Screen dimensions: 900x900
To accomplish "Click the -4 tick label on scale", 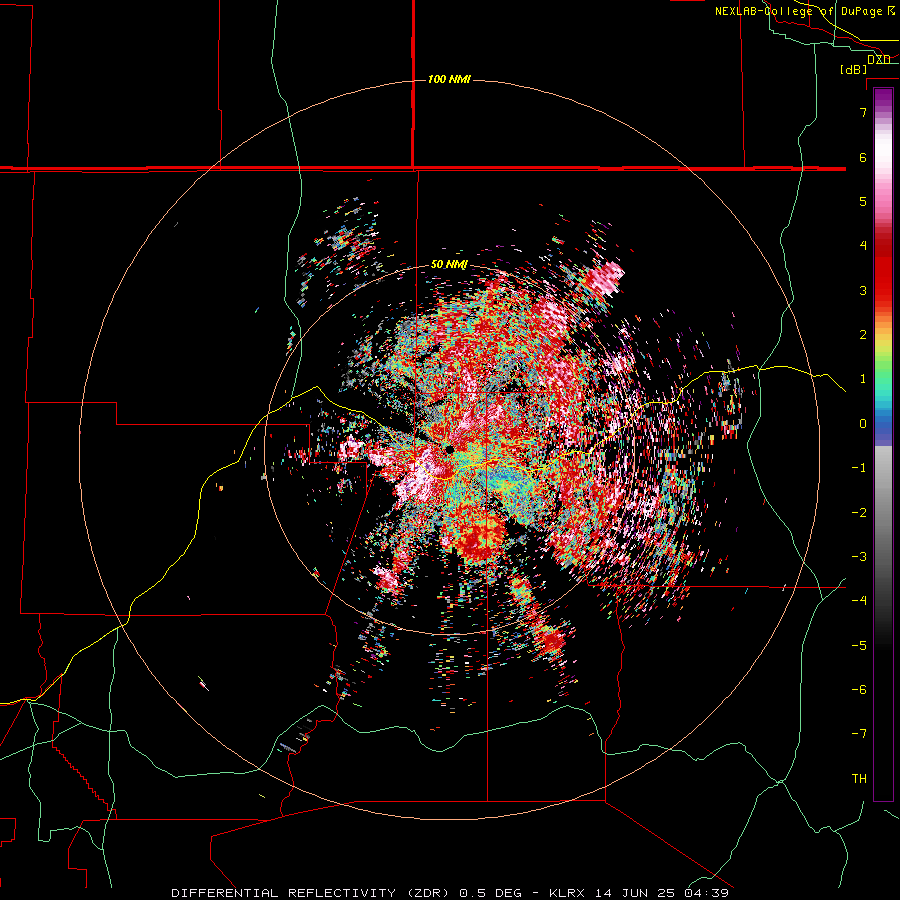I will click(x=859, y=601).
